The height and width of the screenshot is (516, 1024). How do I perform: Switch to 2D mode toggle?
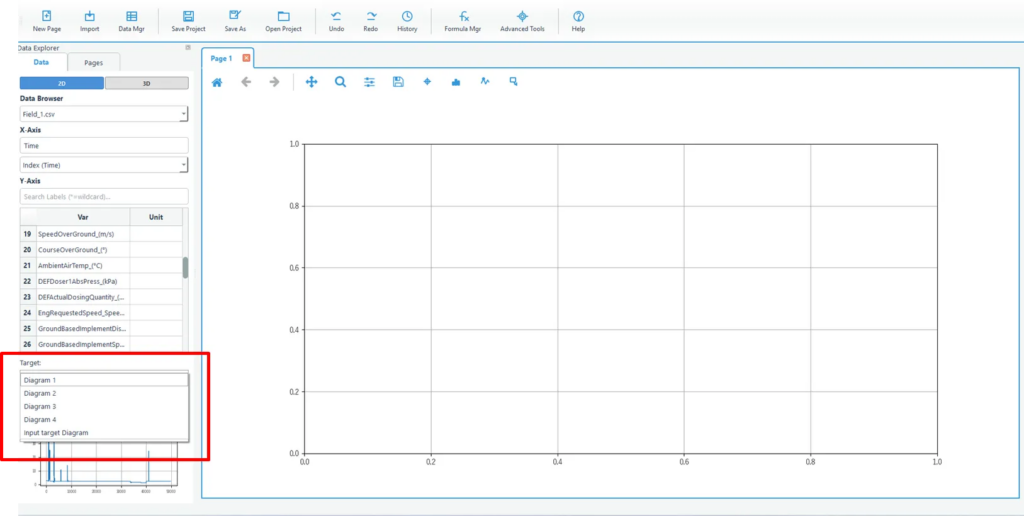[x=61, y=83]
